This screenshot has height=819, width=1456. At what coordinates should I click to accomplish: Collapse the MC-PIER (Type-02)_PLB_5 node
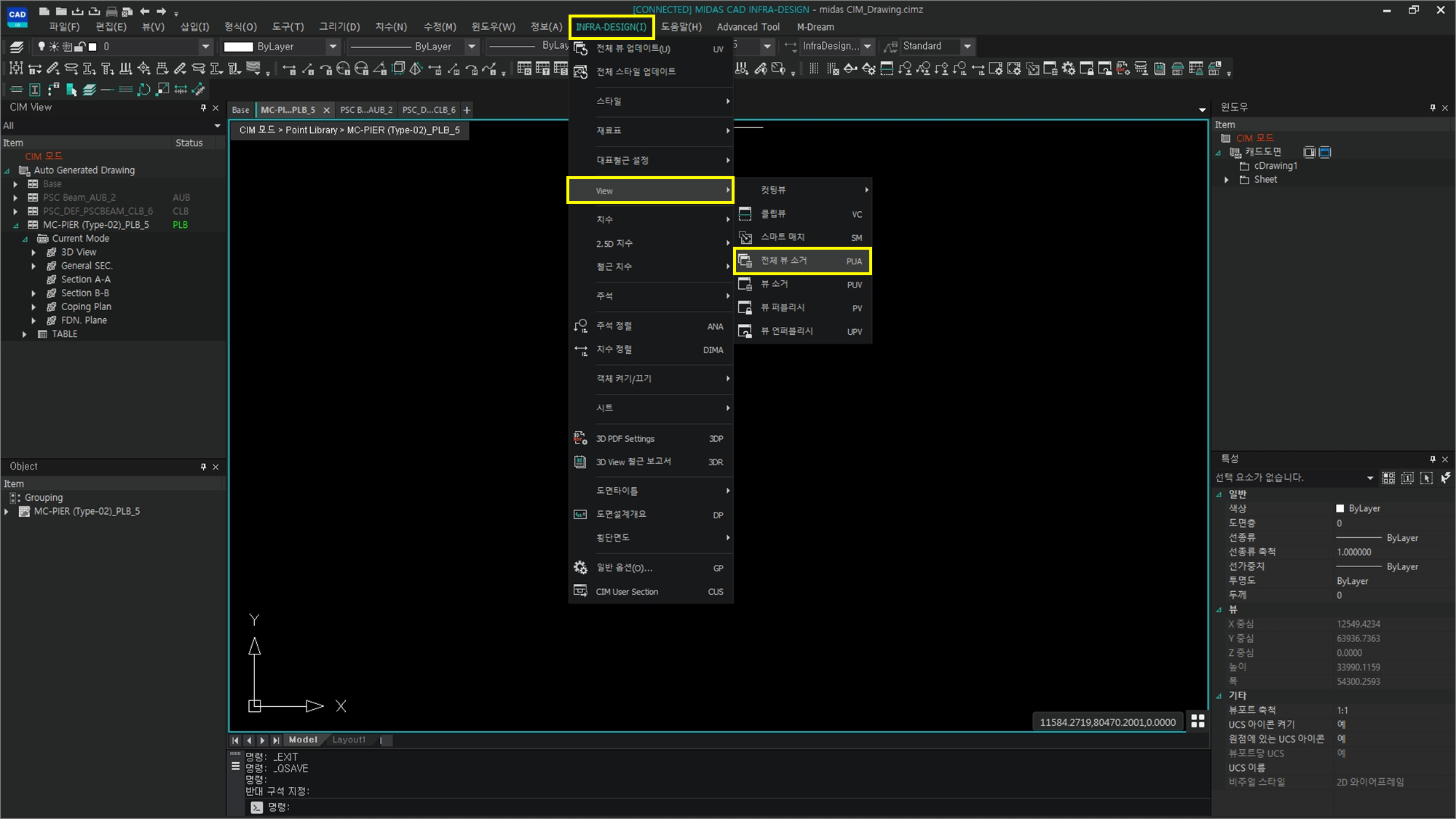(15, 226)
